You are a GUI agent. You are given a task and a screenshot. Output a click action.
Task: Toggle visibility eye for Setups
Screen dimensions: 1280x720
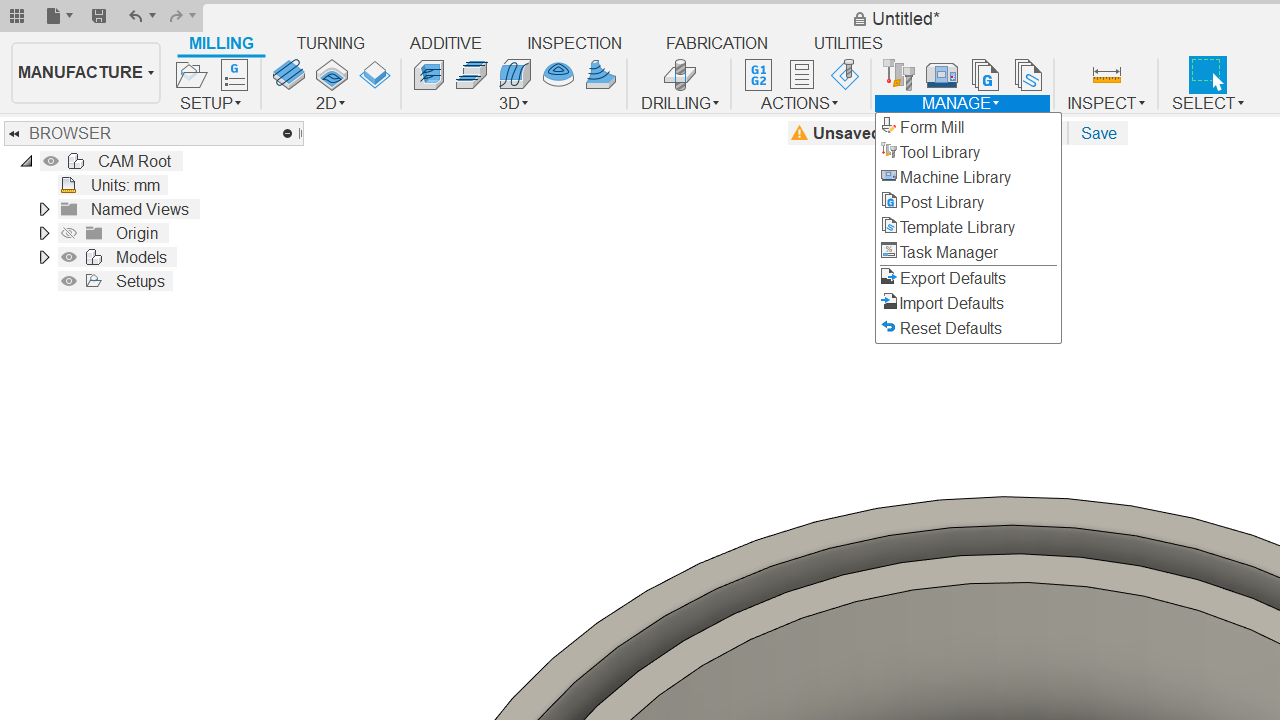point(69,281)
